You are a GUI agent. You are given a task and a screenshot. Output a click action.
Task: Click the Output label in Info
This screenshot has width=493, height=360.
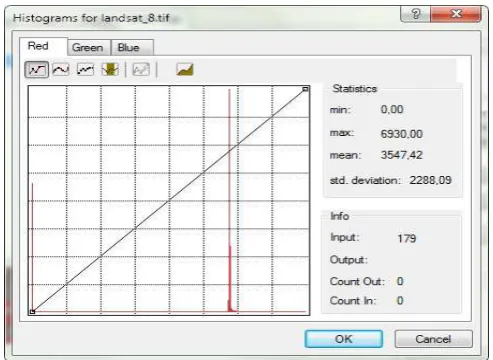[349, 260]
